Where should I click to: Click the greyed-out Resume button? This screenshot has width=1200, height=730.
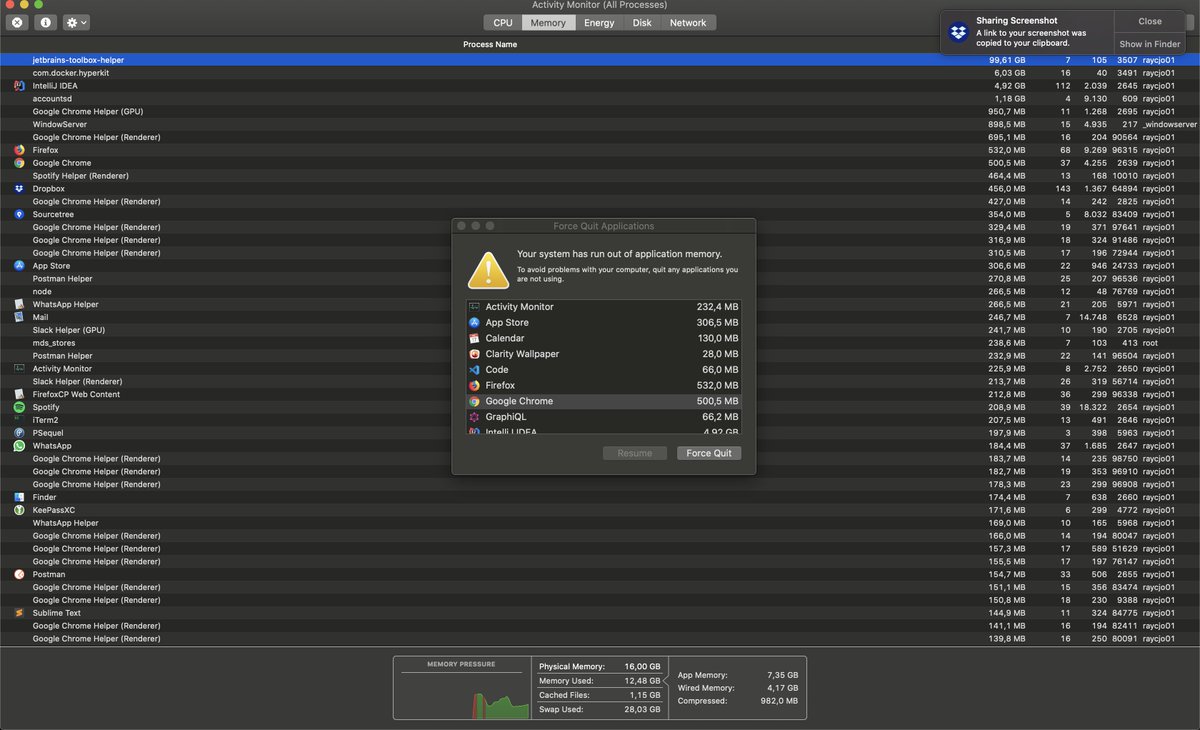pos(635,453)
